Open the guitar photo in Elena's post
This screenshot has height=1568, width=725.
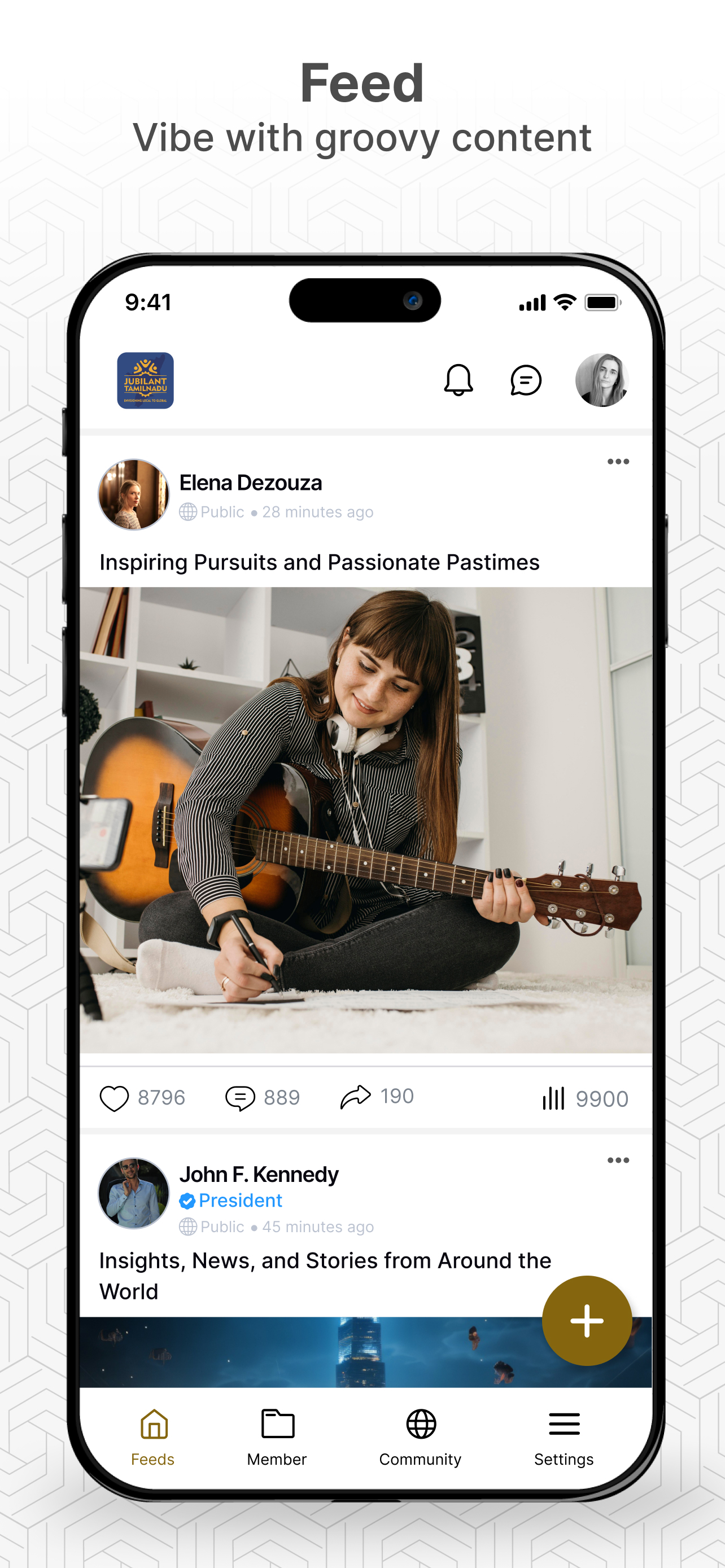point(366,820)
